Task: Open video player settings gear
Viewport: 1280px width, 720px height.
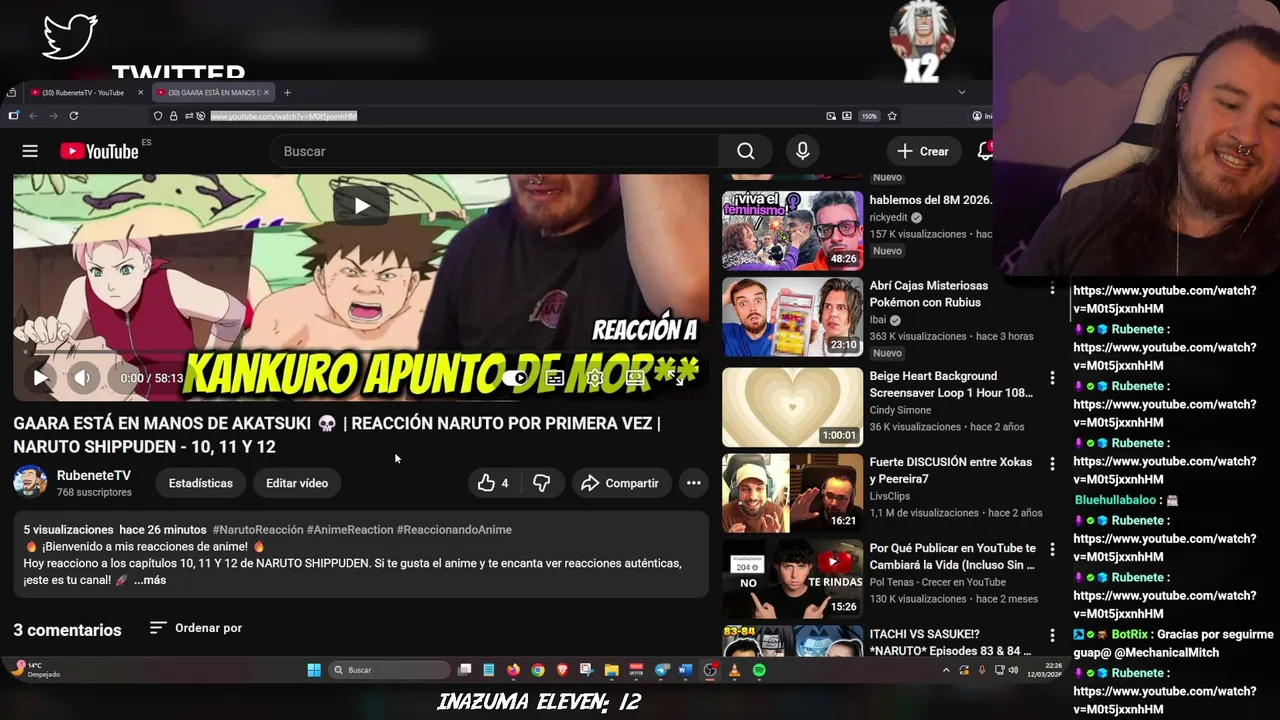Action: tap(595, 378)
